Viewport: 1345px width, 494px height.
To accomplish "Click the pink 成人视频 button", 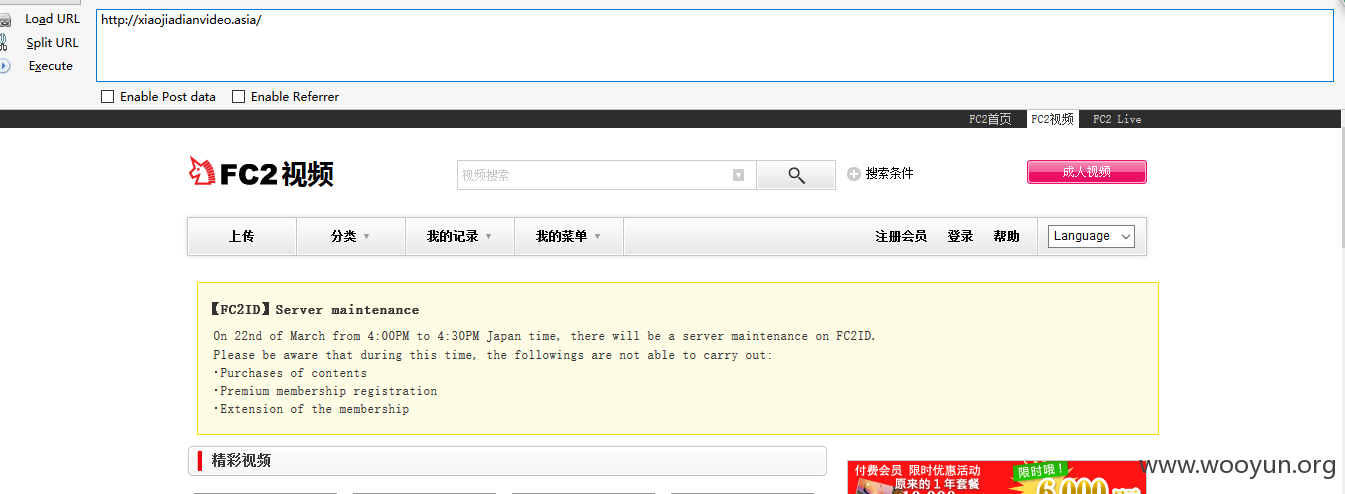I will (1086, 172).
